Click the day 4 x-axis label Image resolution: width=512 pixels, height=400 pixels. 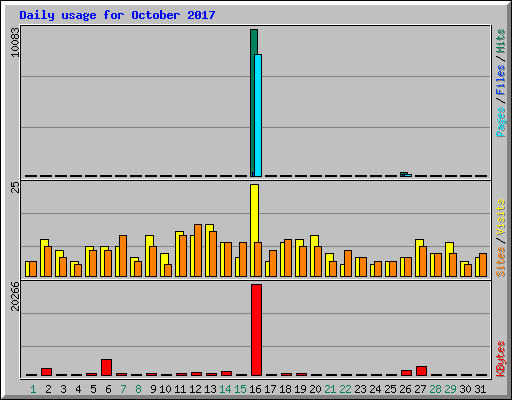point(78,389)
